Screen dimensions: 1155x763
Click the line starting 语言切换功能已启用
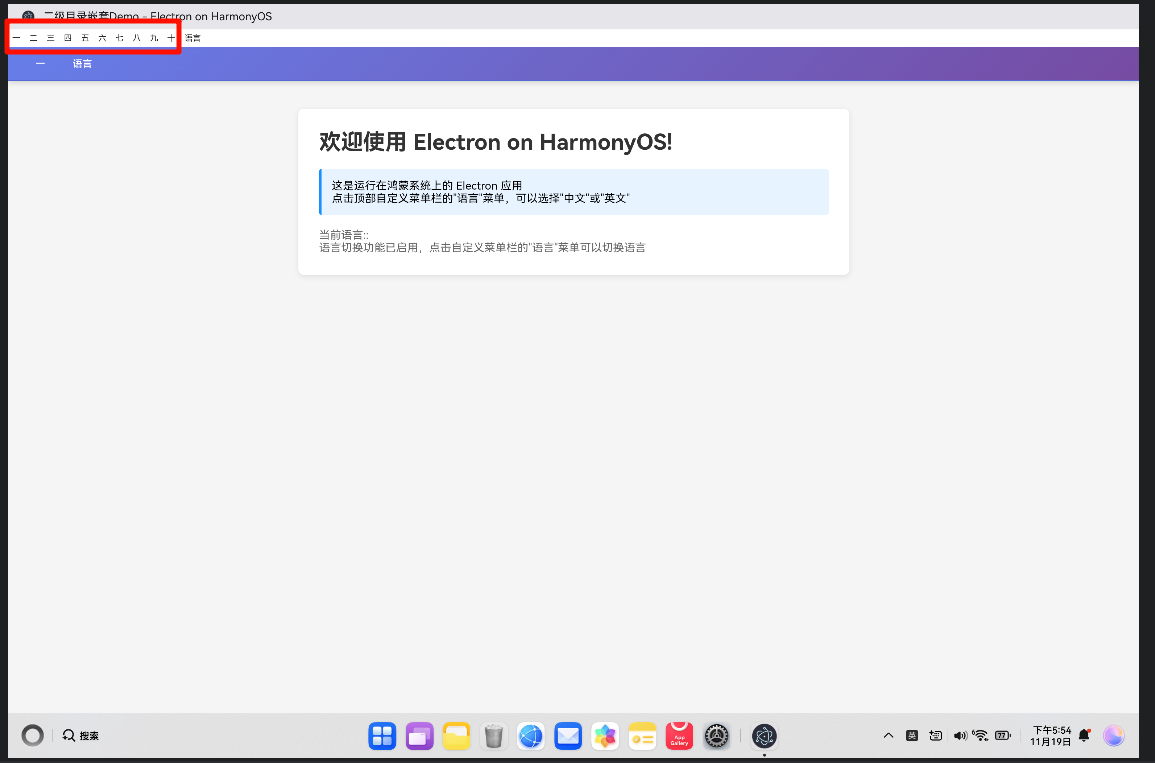point(482,247)
